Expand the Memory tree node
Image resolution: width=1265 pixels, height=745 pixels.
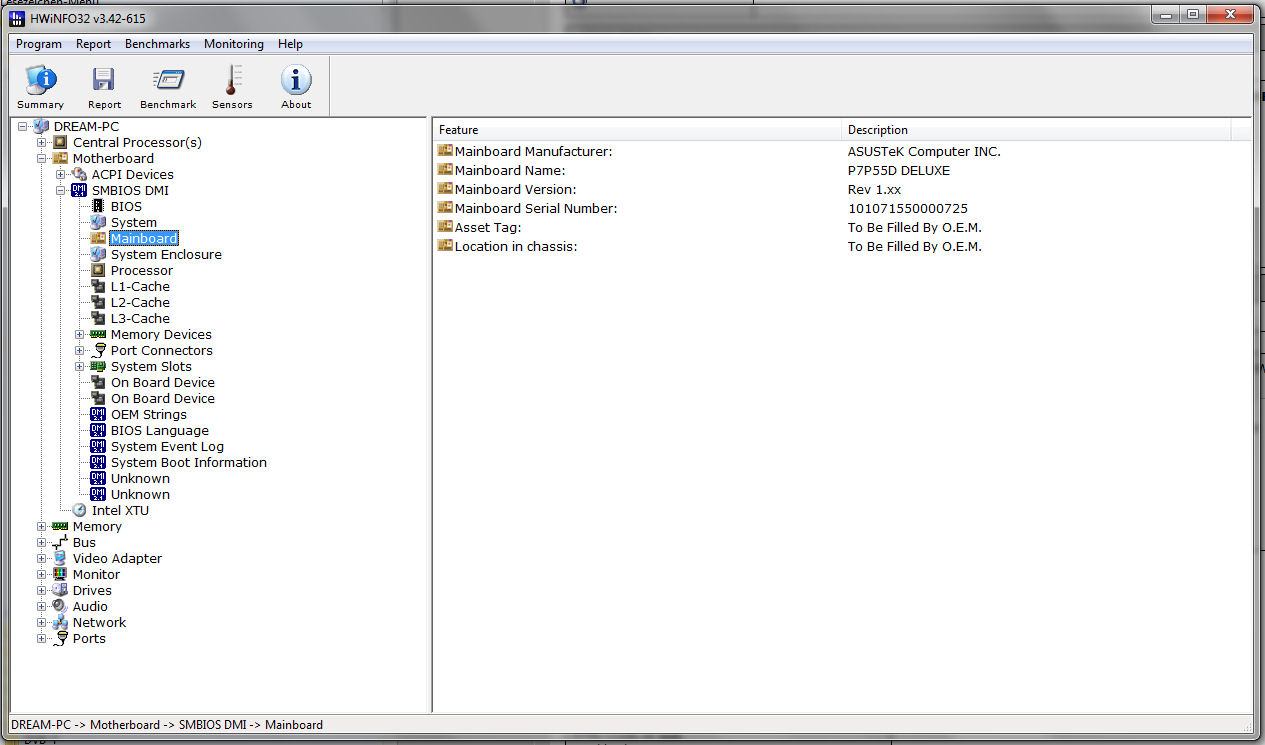click(42, 527)
